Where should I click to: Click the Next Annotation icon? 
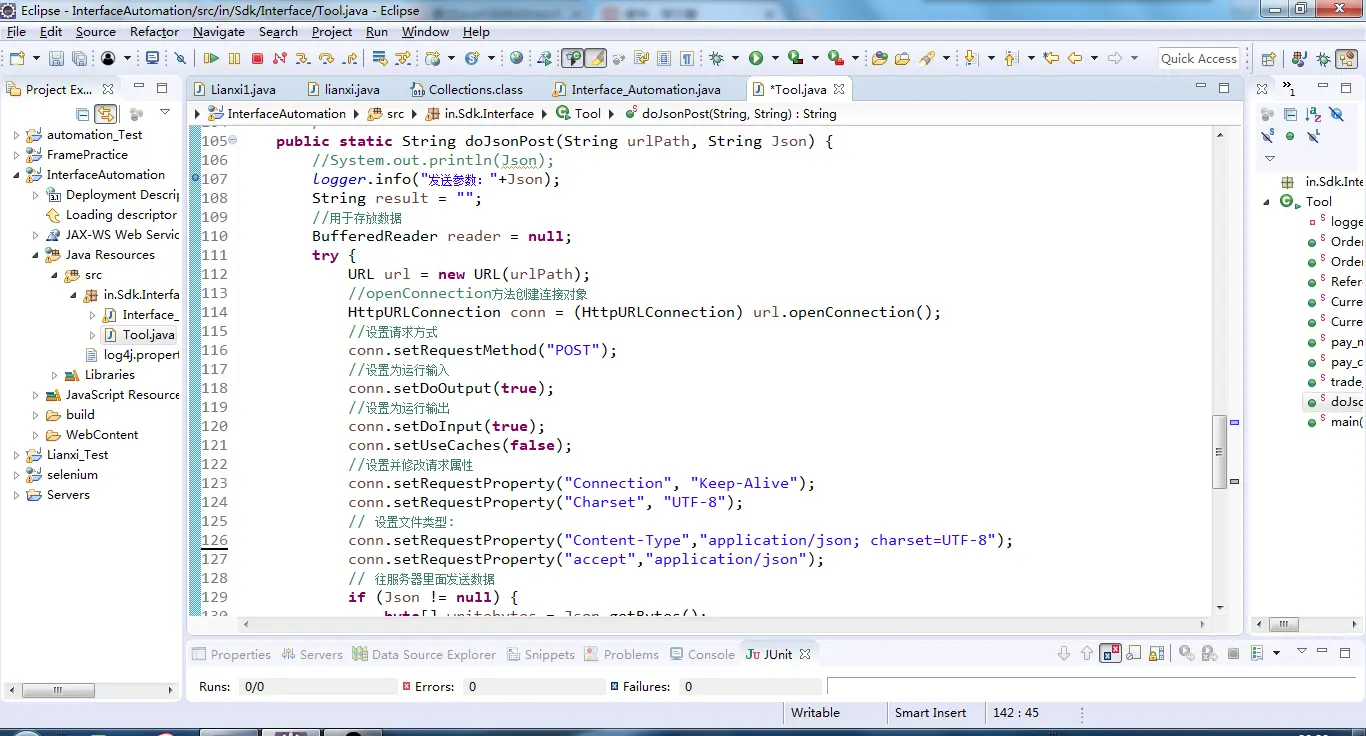click(x=970, y=59)
